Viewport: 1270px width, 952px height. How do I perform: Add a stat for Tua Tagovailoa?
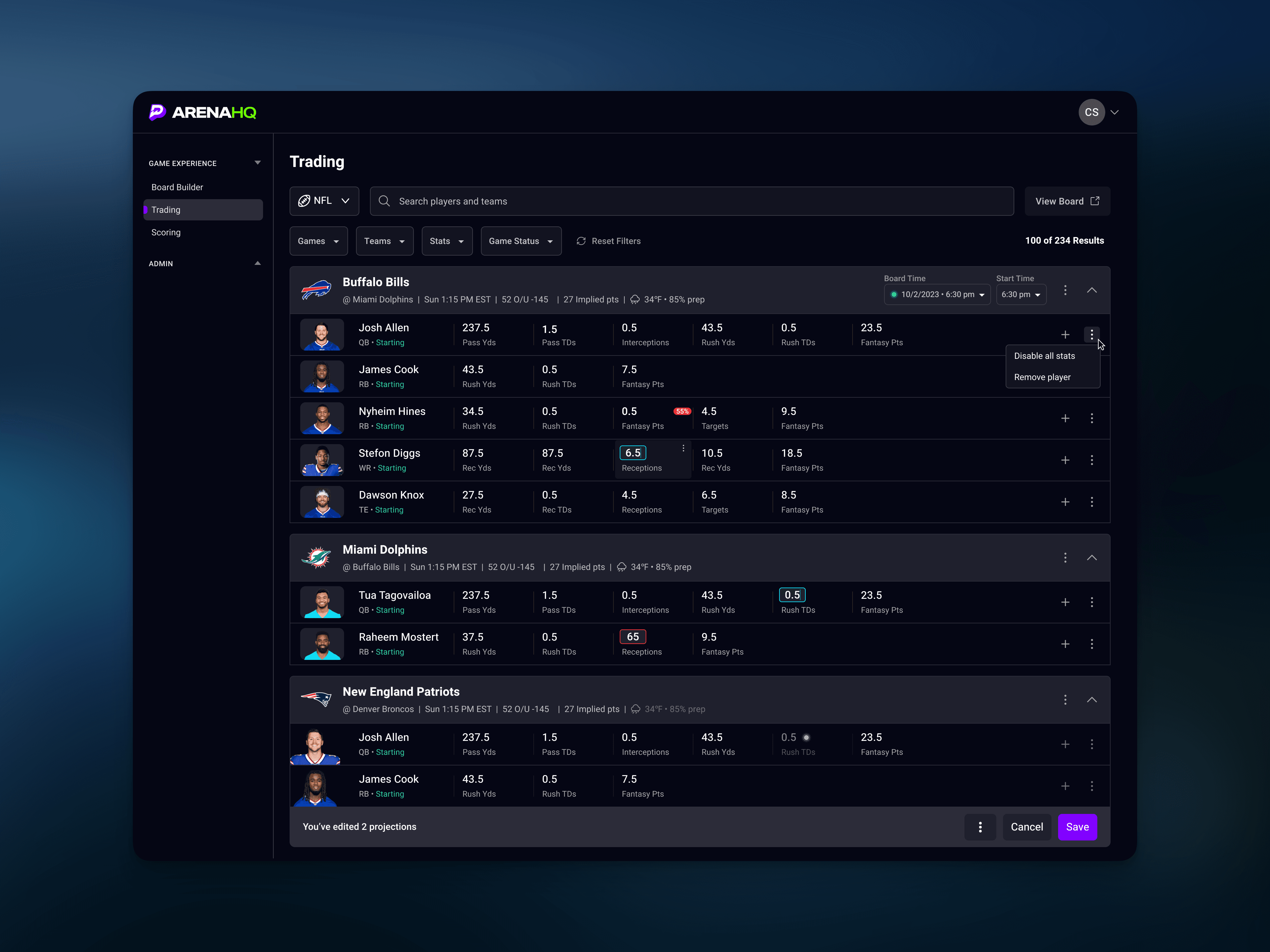(1065, 602)
